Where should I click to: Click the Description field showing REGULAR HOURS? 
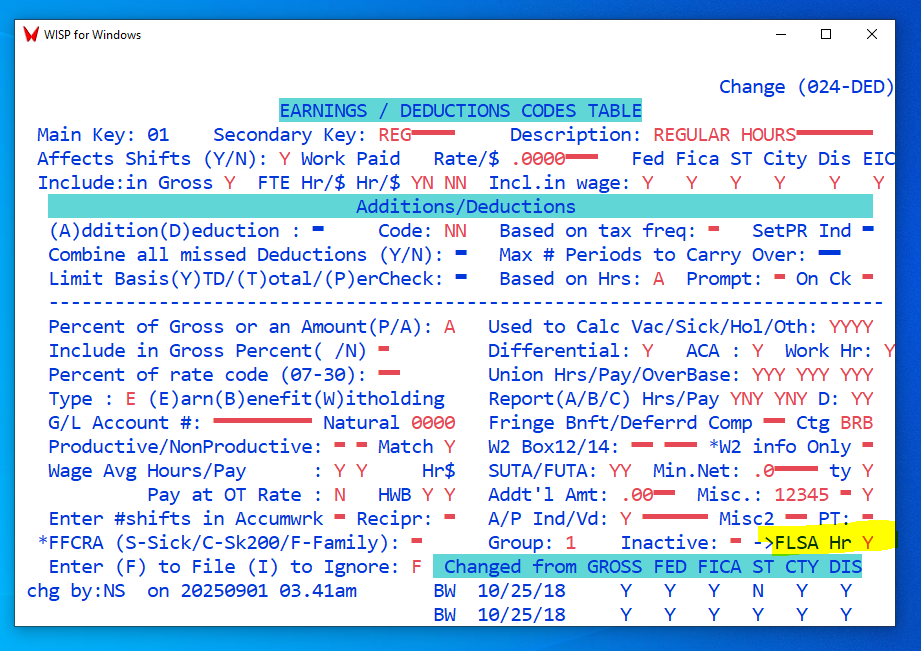pyautogui.click(x=762, y=135)
